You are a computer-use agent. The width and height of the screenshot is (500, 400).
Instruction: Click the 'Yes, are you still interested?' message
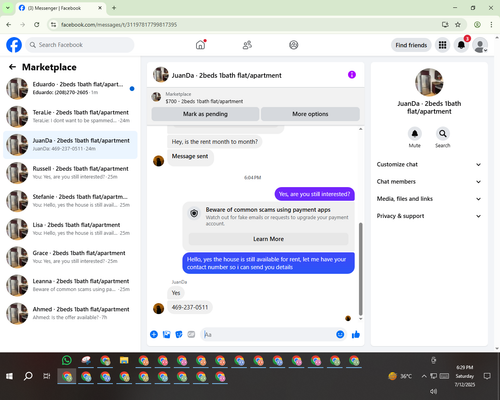314,194
